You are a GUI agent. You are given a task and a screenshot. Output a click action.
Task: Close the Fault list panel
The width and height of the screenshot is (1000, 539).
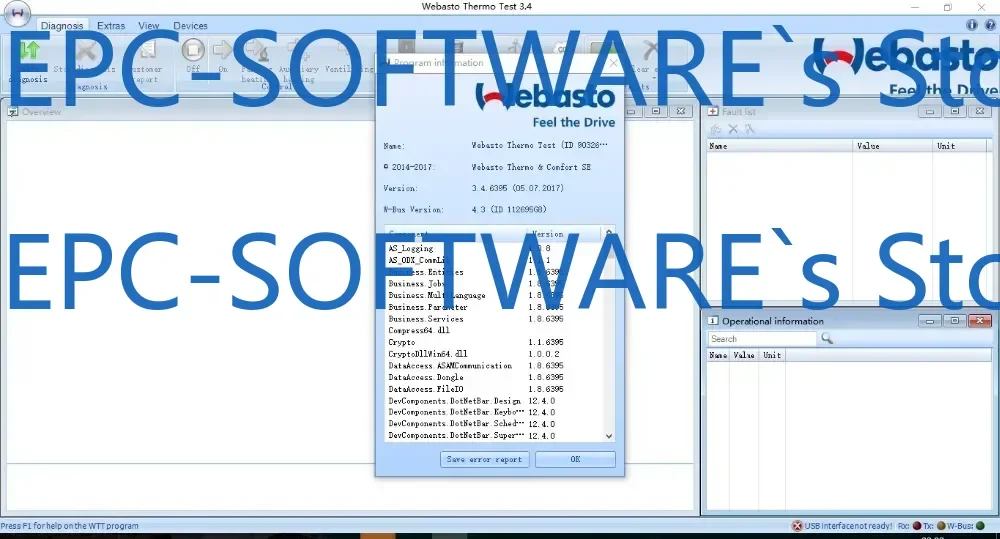pyautogui.click(x=980, y=112)
